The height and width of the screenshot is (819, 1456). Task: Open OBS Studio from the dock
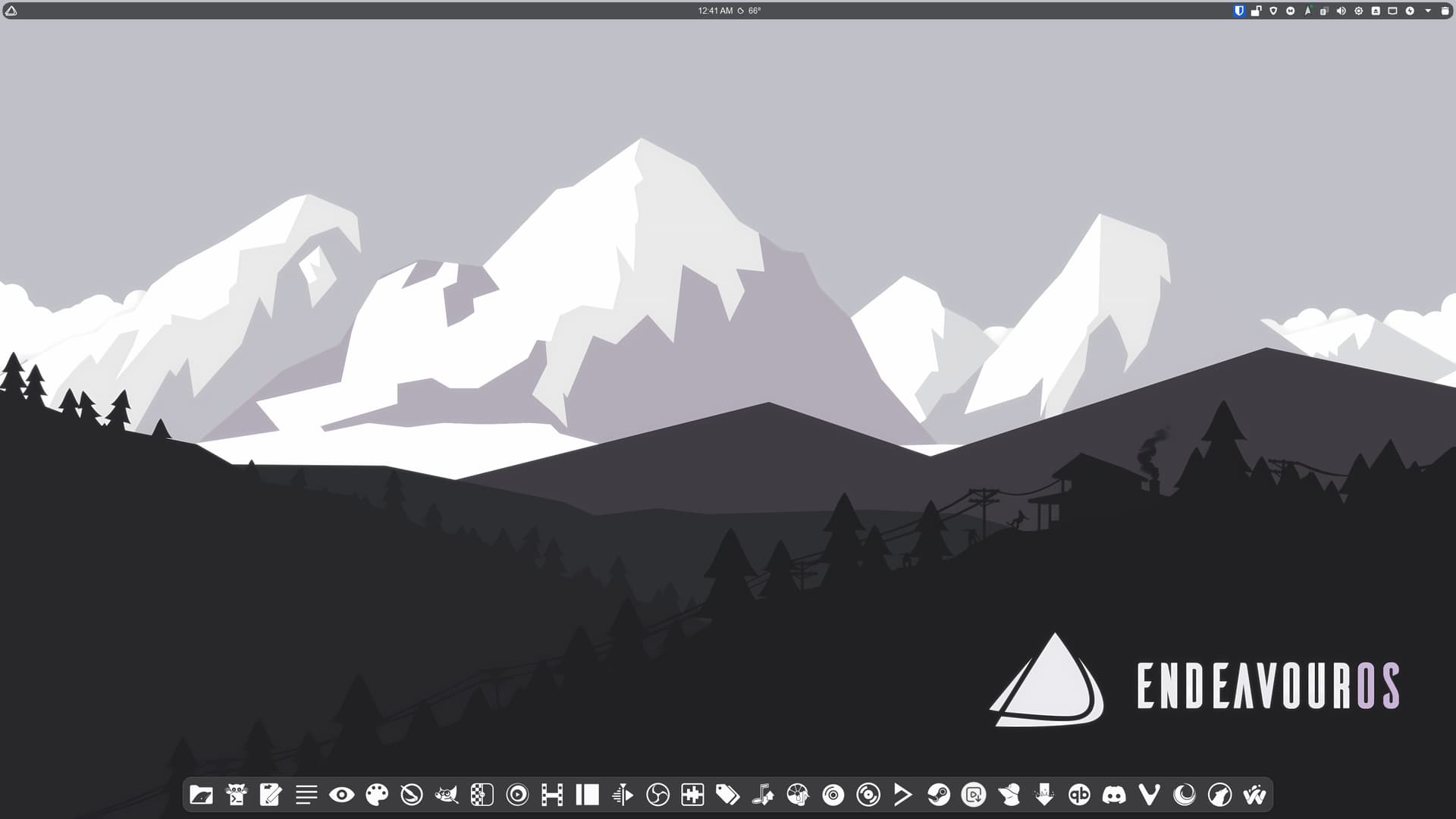click(657, 795)
